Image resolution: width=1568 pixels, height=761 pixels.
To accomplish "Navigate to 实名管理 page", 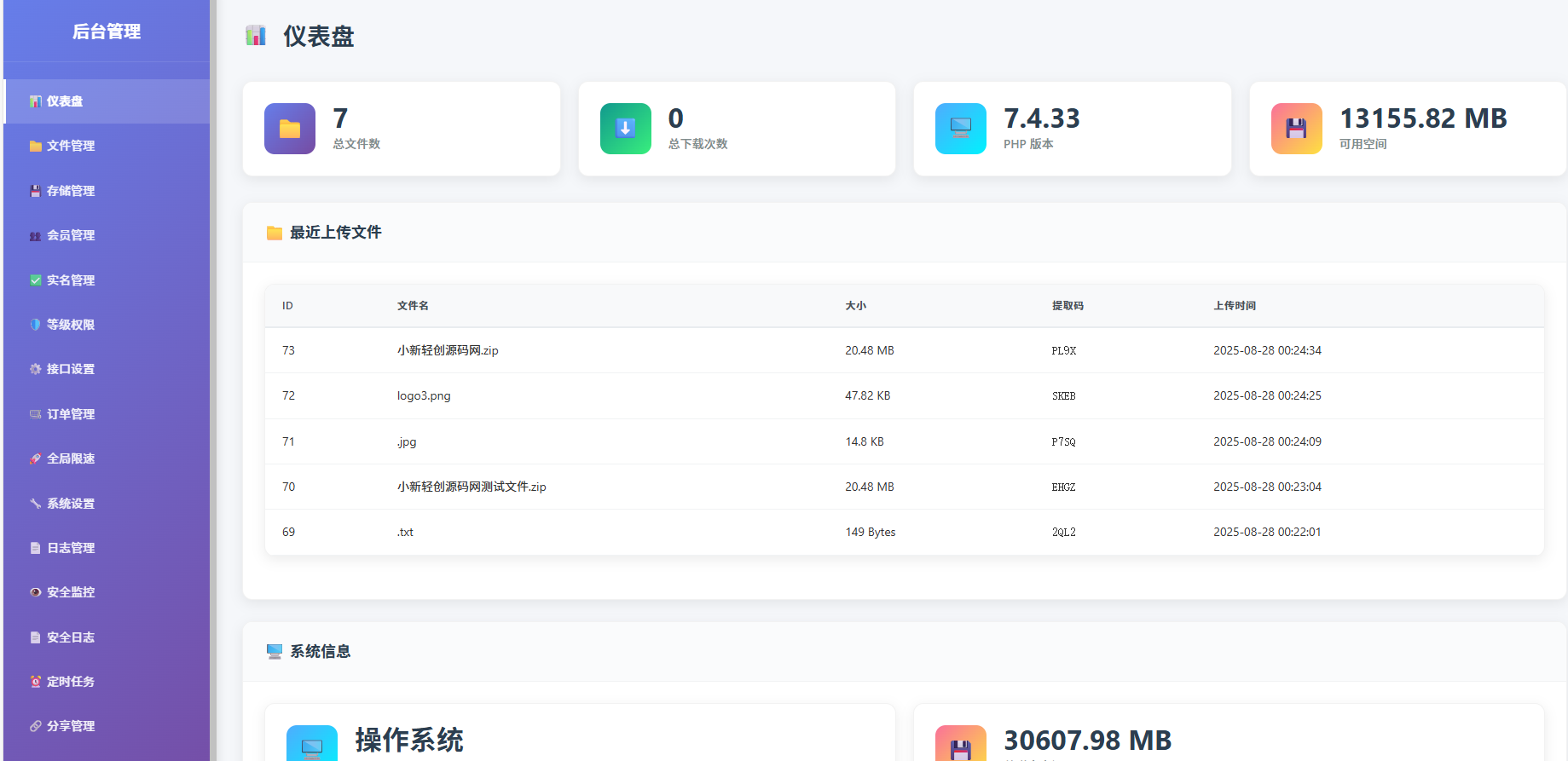I will 107,280.
